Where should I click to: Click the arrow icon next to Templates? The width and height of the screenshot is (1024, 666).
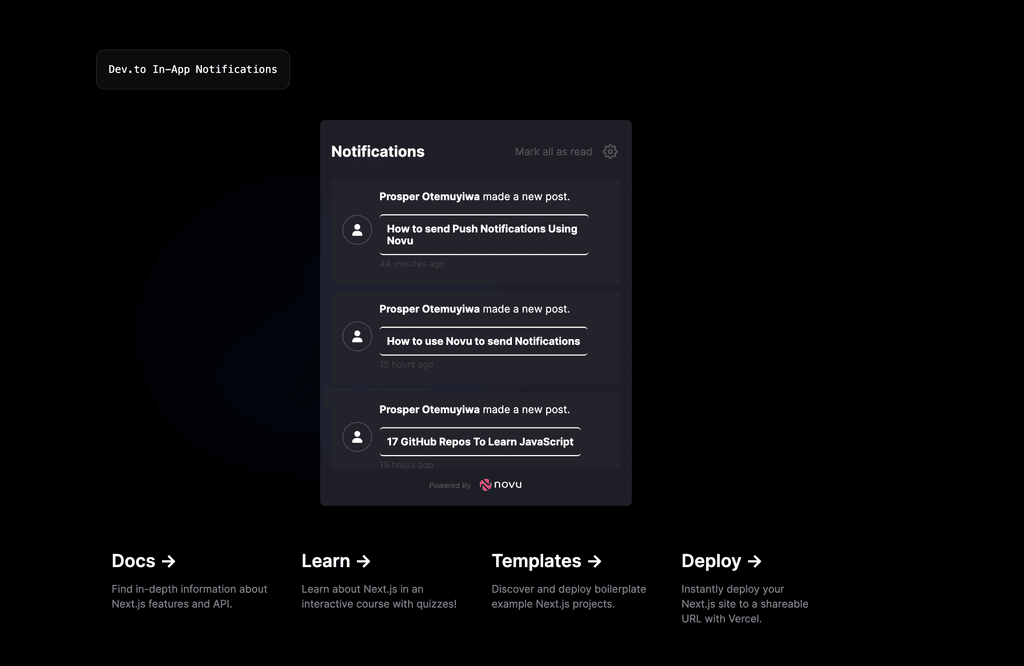point(594,561)
